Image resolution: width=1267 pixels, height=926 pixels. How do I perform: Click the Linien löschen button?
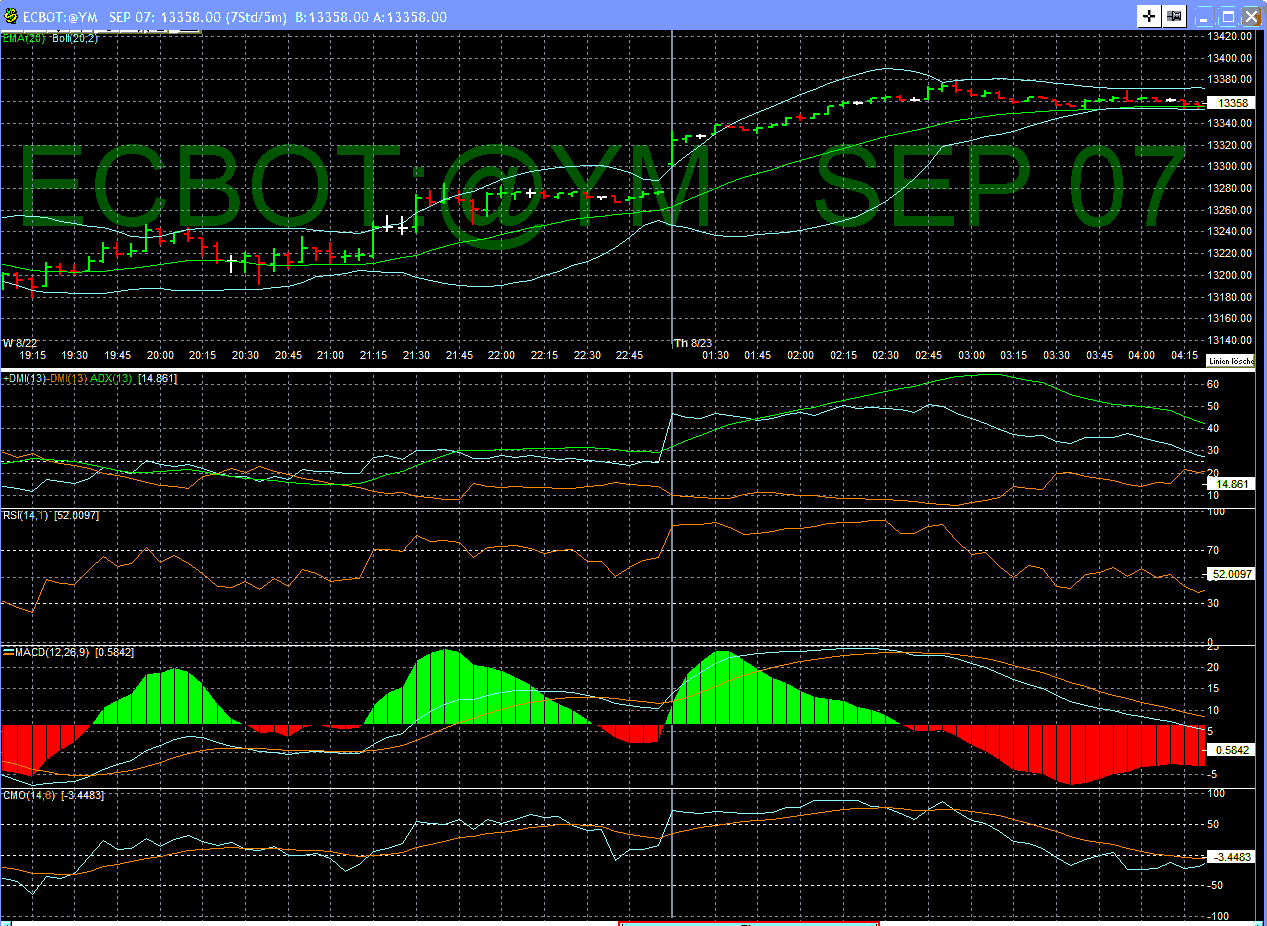click(x=1229, y=359)
